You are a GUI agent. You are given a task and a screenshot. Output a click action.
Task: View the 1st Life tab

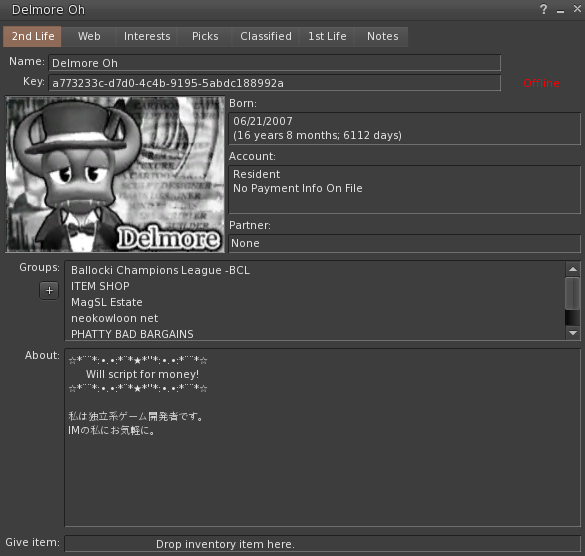(327, 37)
